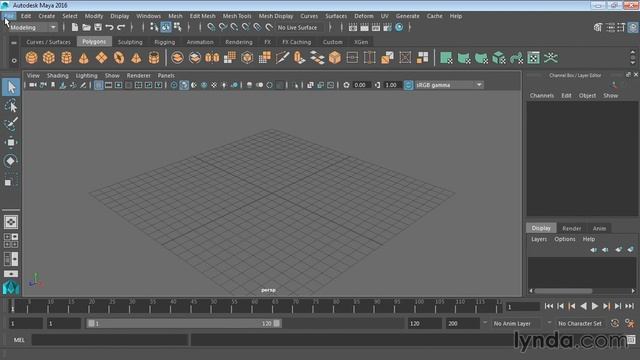The image size is (640, 360).
Task: Switch to single perspective view layout
Action: tap(11, 222)
